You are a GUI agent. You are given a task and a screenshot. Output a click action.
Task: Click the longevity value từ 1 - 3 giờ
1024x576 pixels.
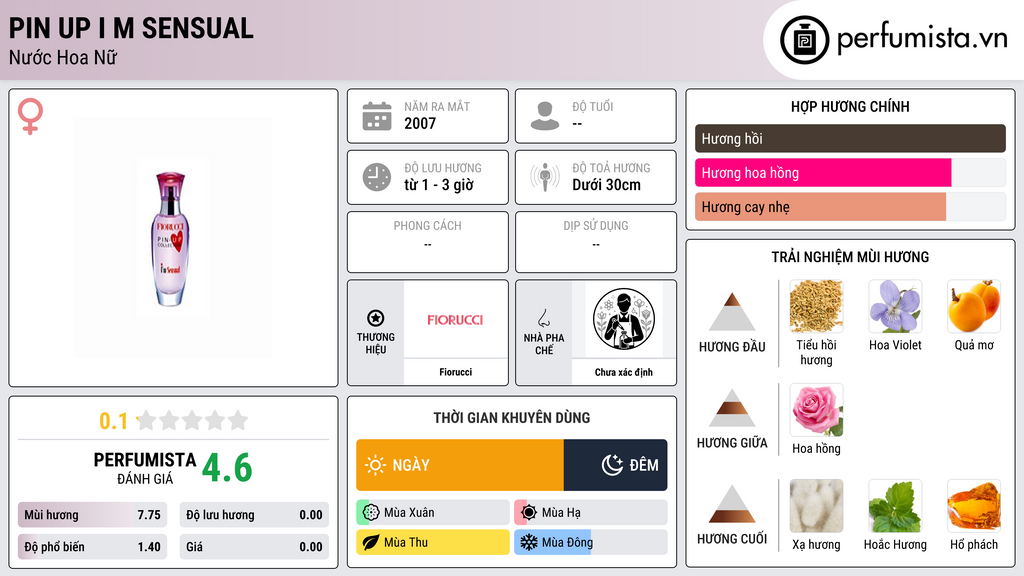click(439, 185)
